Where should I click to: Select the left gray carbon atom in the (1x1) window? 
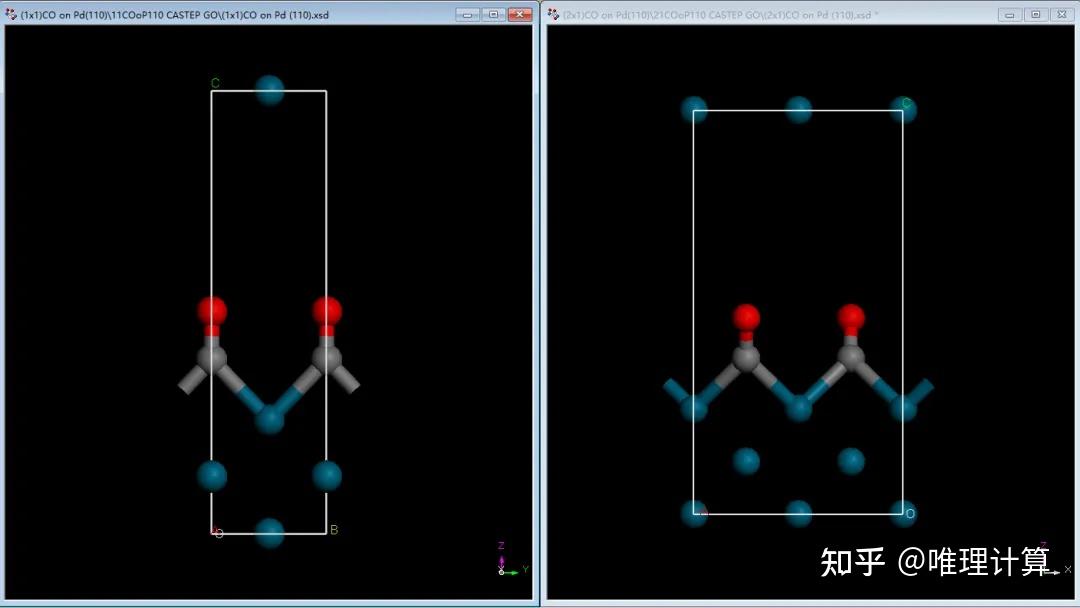pos(212,359)
